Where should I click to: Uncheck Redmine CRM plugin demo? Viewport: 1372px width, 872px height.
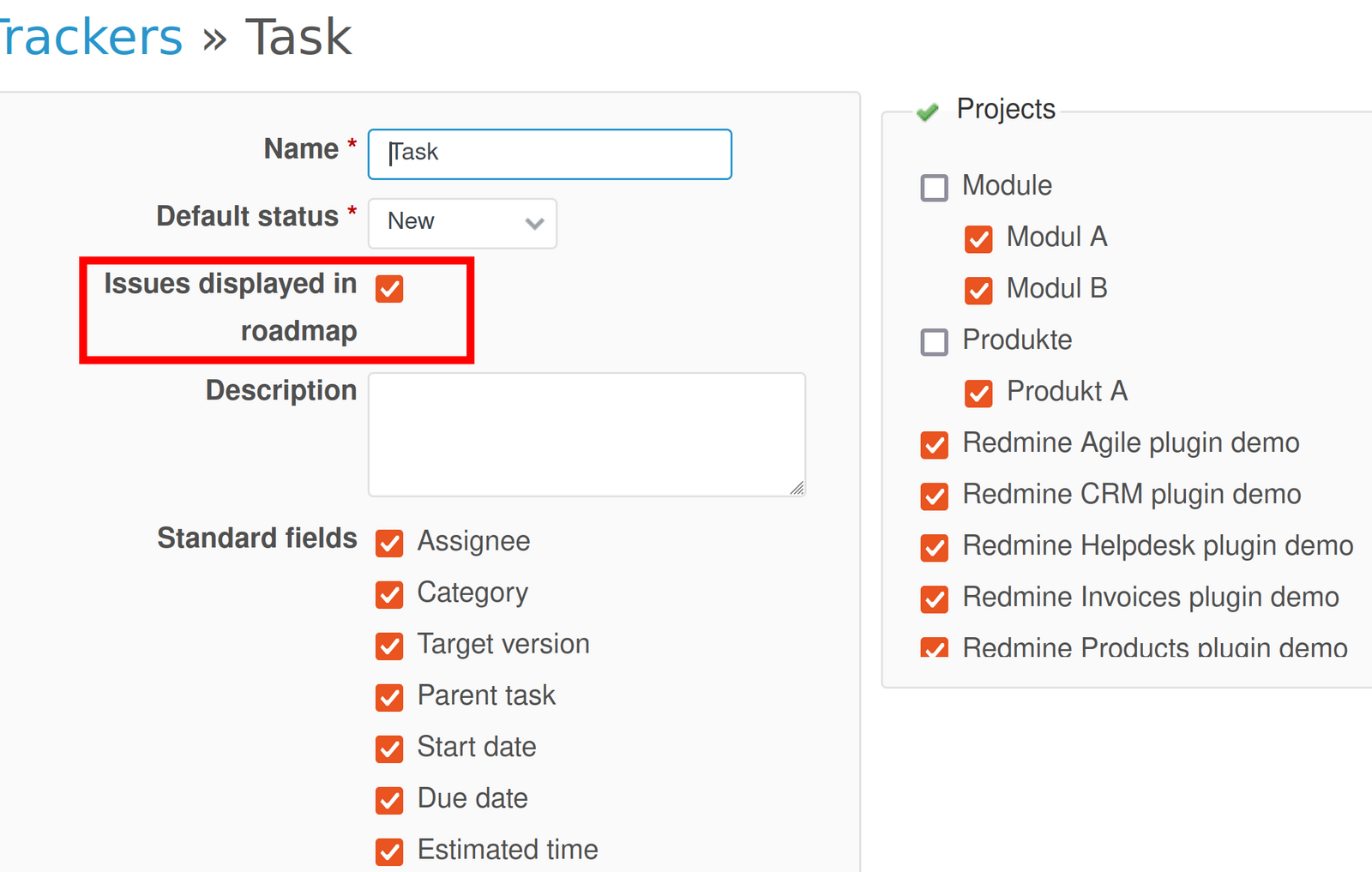(x=934, y=496)
